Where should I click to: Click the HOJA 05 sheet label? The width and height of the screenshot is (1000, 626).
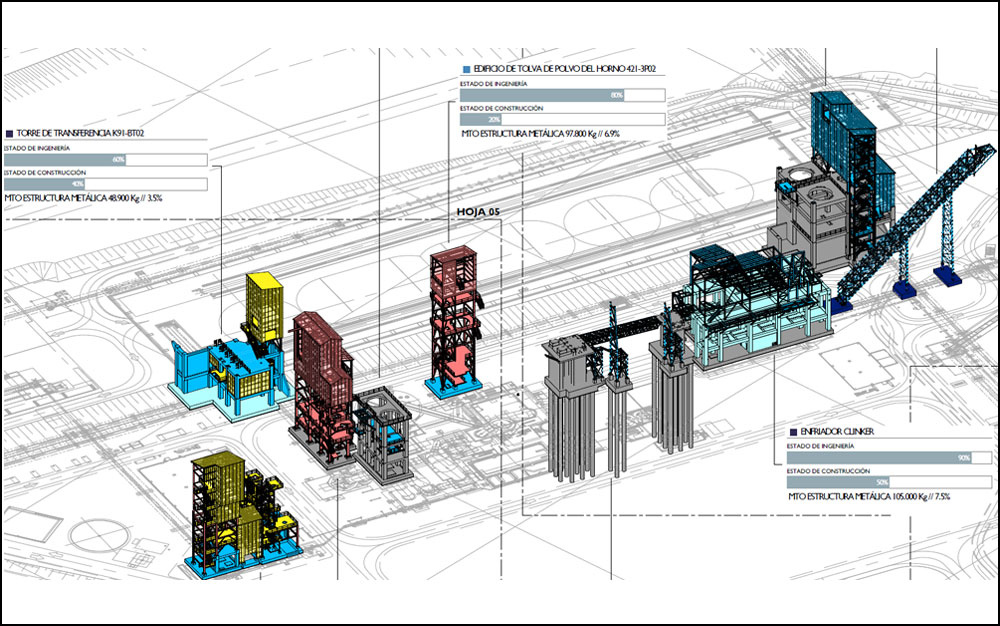[477, 212]
